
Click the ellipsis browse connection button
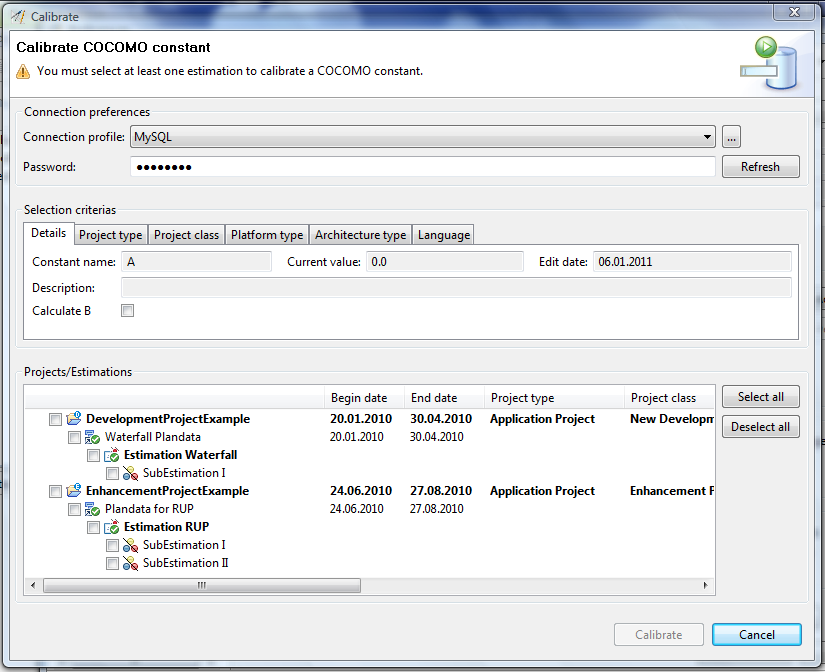[x=731, y=137]
